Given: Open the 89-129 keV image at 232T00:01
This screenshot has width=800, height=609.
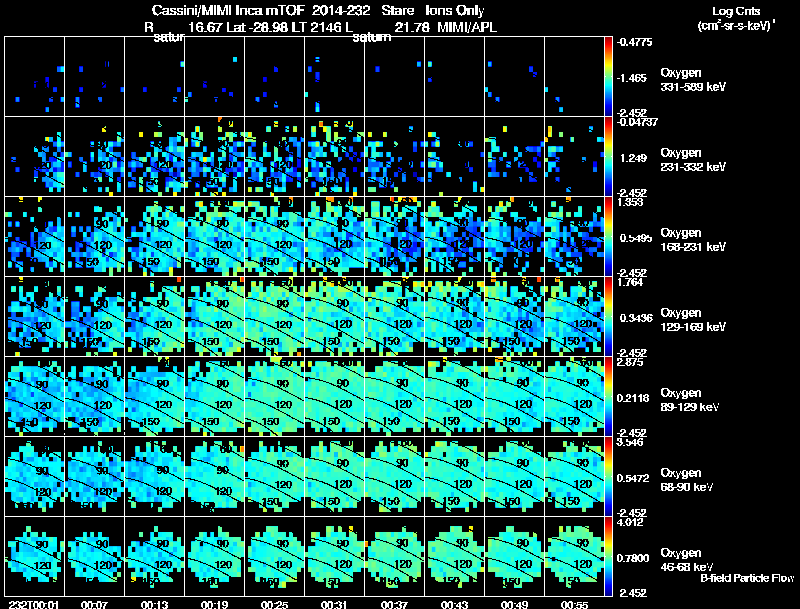Looking at the screenshot, I should (35, 396).
